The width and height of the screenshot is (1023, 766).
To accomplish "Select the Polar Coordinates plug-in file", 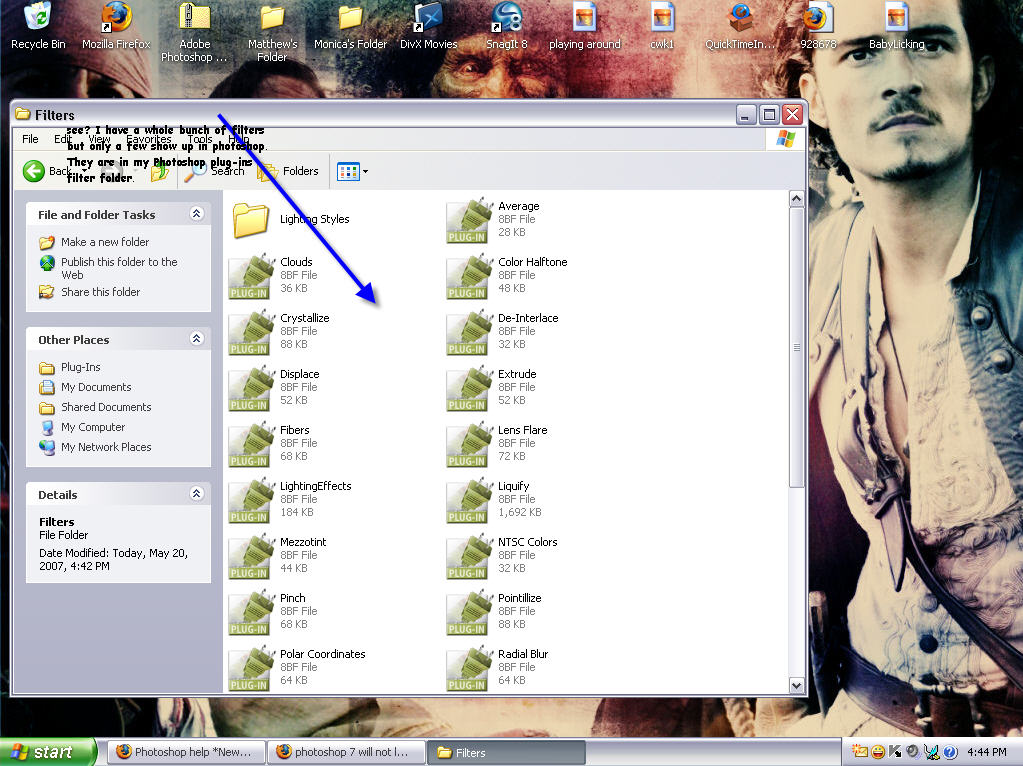I will (x=298, y=668).
